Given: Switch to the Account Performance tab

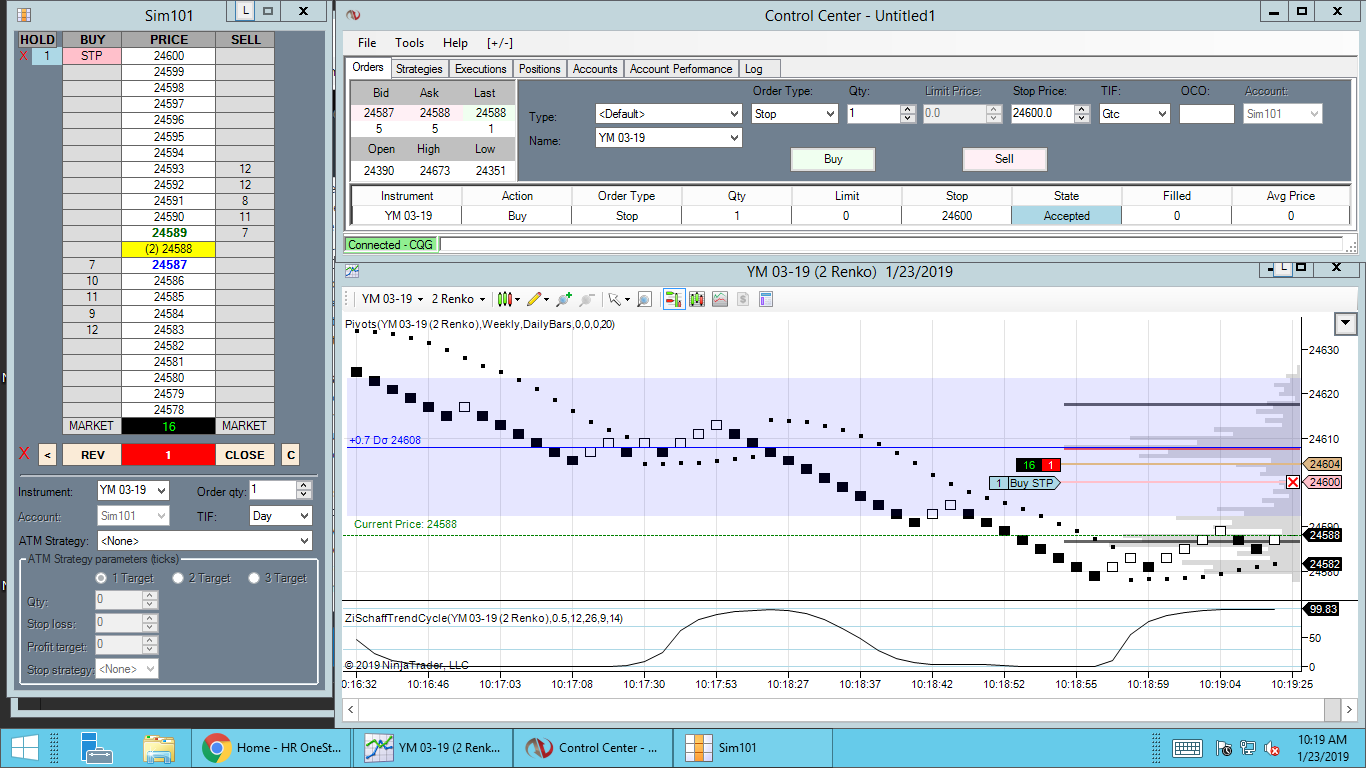Looking at the screenshot, I should pyautogui.click(x=681, y=69).
